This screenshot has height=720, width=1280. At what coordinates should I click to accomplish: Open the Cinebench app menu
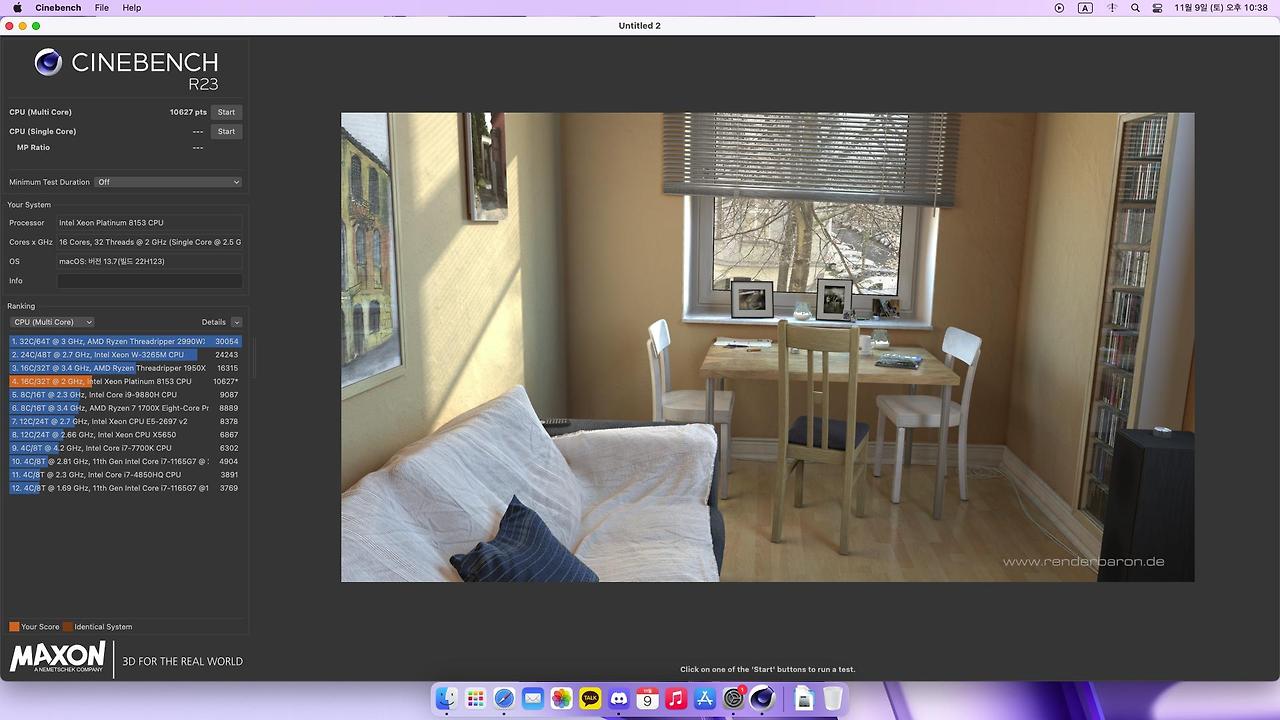[58, 8]
